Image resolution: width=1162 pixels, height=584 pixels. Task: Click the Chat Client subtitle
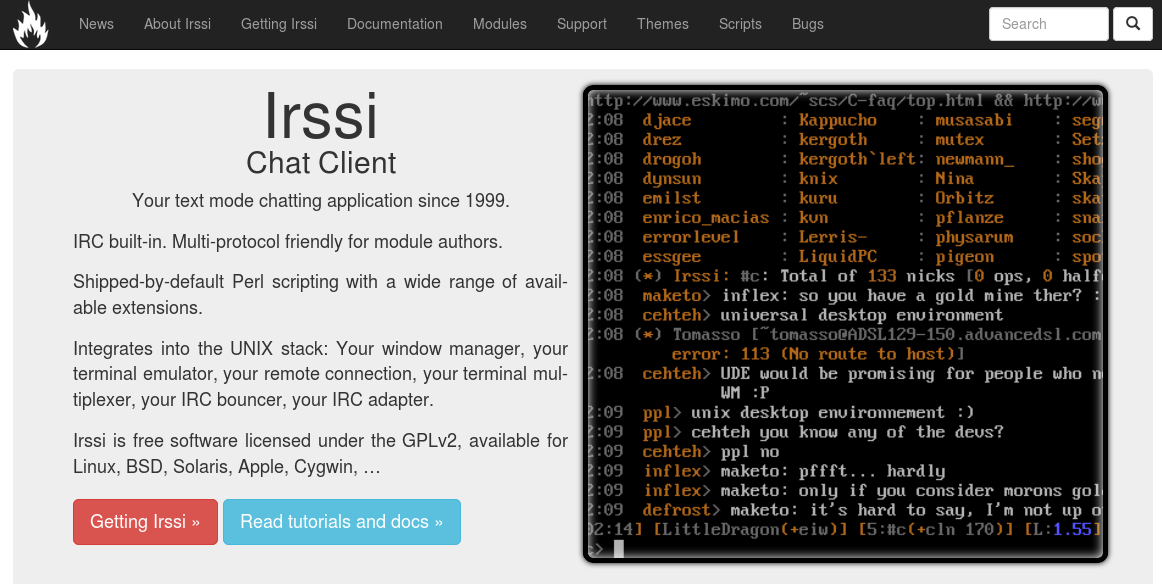(321, 163)
